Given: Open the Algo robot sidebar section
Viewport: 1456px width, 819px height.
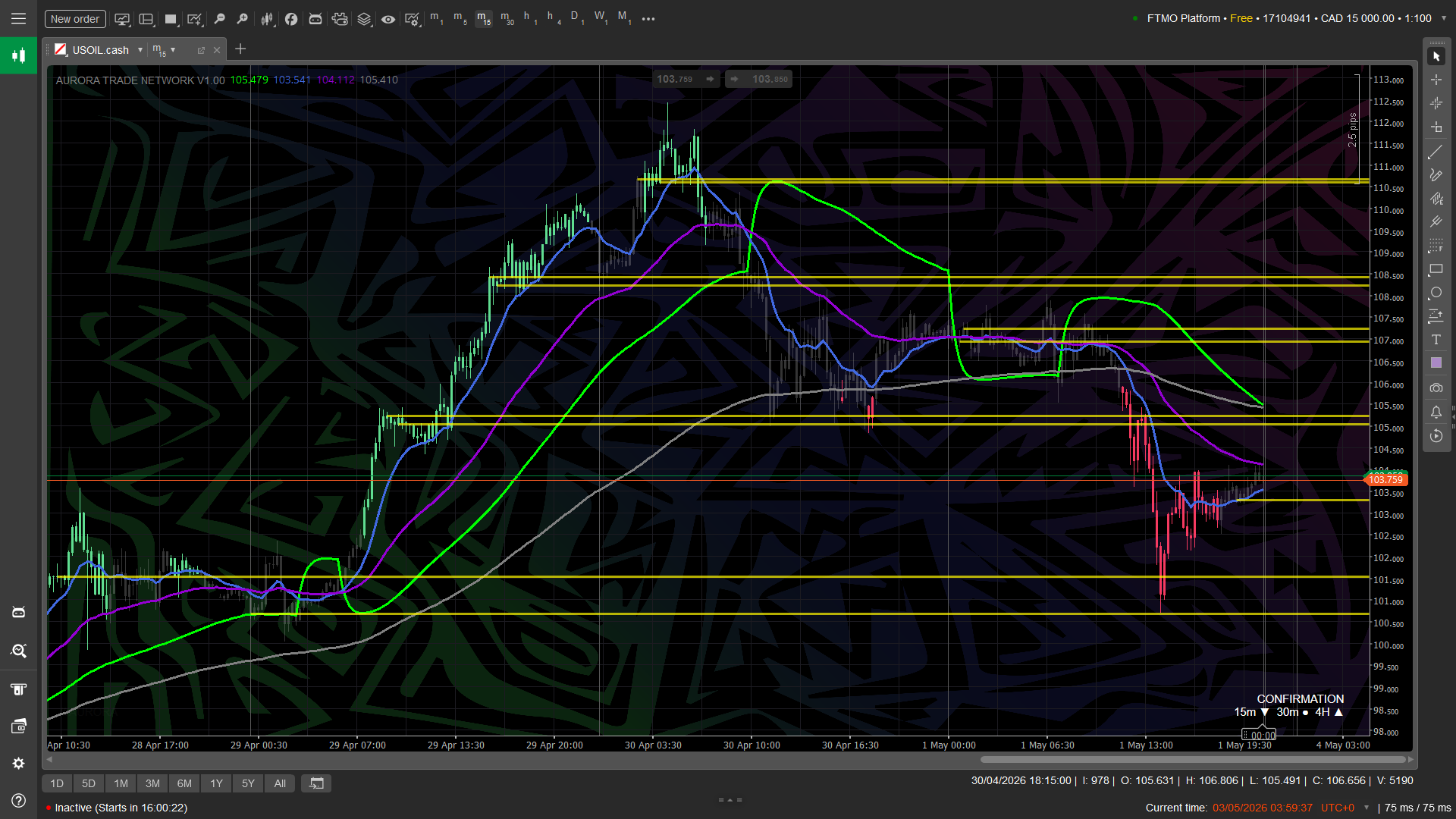Looking at the screenshot, I should point(18,612).
